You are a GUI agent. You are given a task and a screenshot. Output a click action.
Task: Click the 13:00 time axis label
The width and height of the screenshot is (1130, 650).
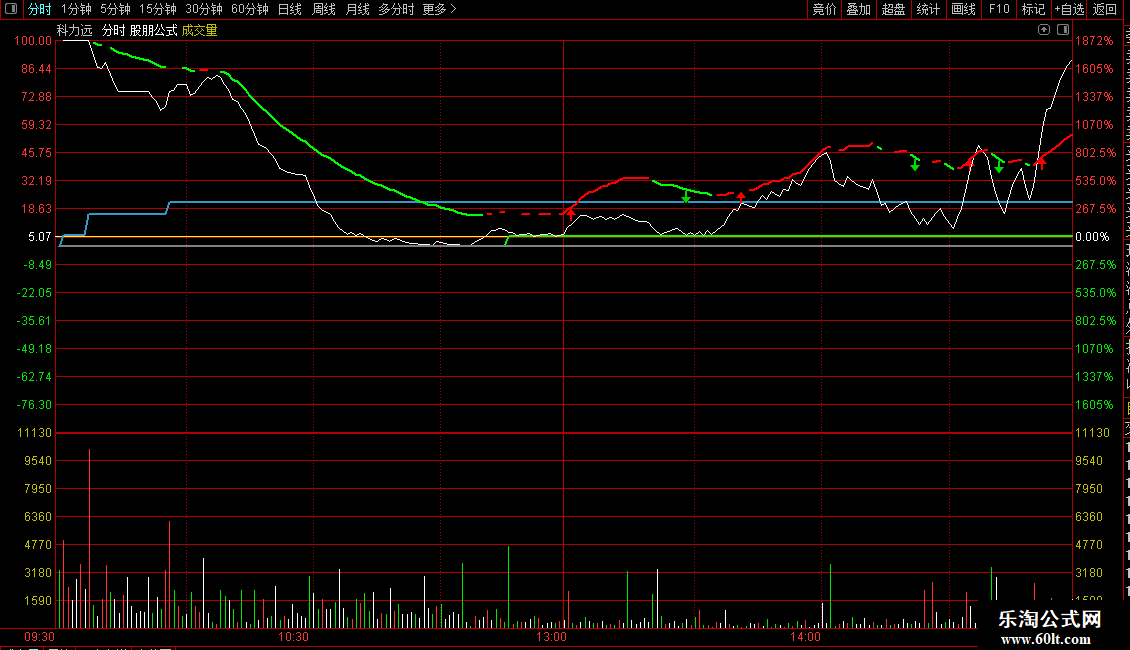pyautogui.click(x=551, y=637)
